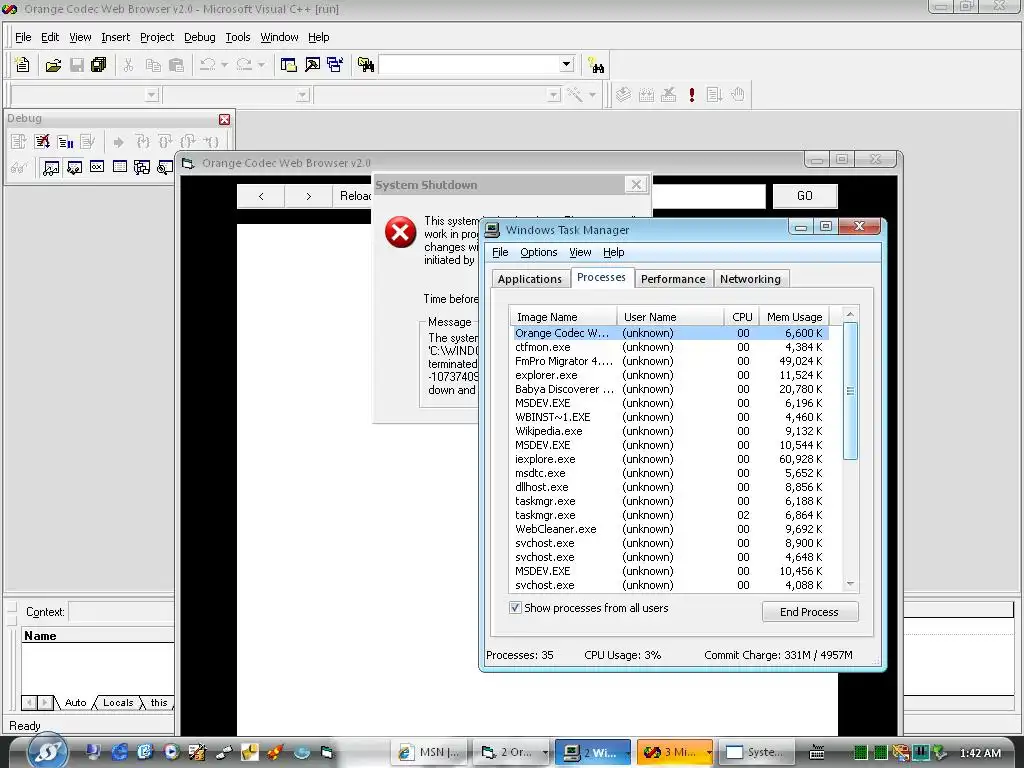
Task: Close the Debug toolbar with red X
Action: (x=225, y=120)
